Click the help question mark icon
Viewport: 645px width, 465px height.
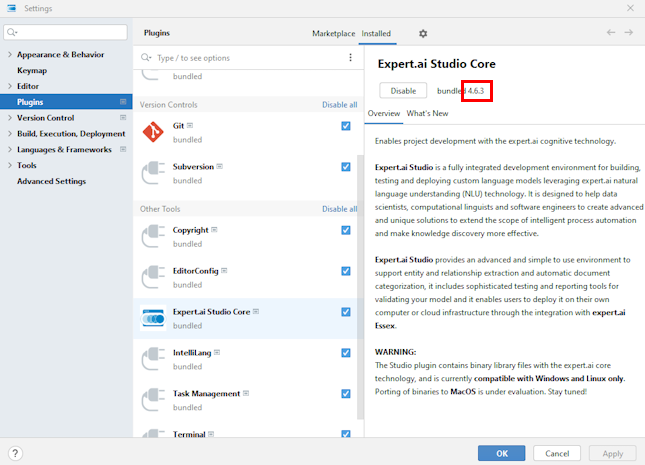pos(15,453)
